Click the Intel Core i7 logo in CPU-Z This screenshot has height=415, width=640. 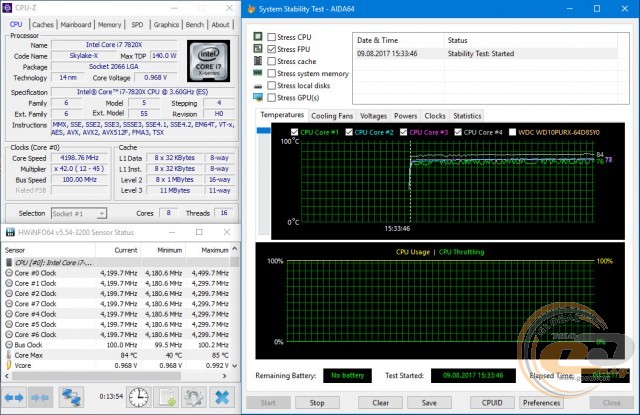[x=209, y=61]
